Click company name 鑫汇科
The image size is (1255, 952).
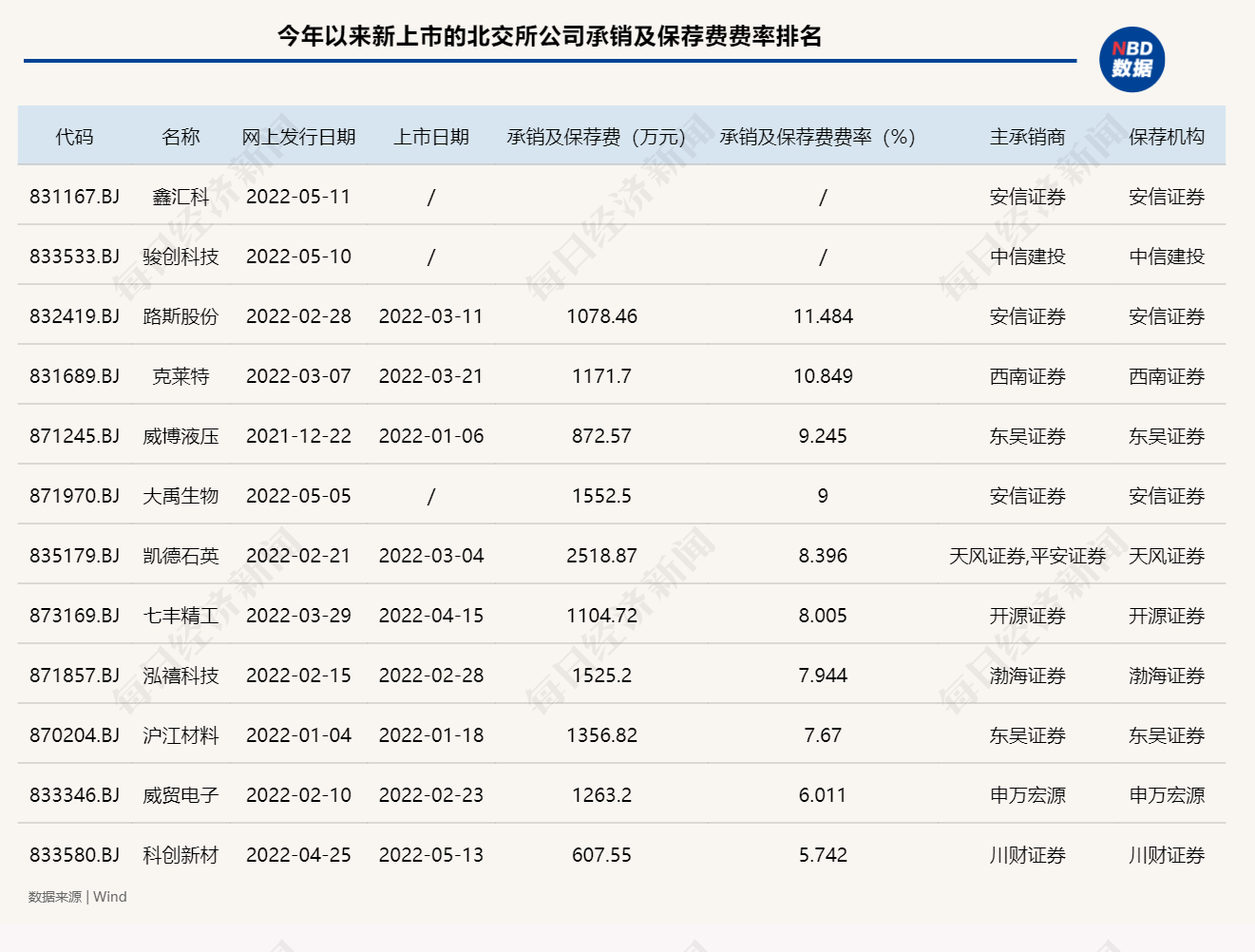181,197
